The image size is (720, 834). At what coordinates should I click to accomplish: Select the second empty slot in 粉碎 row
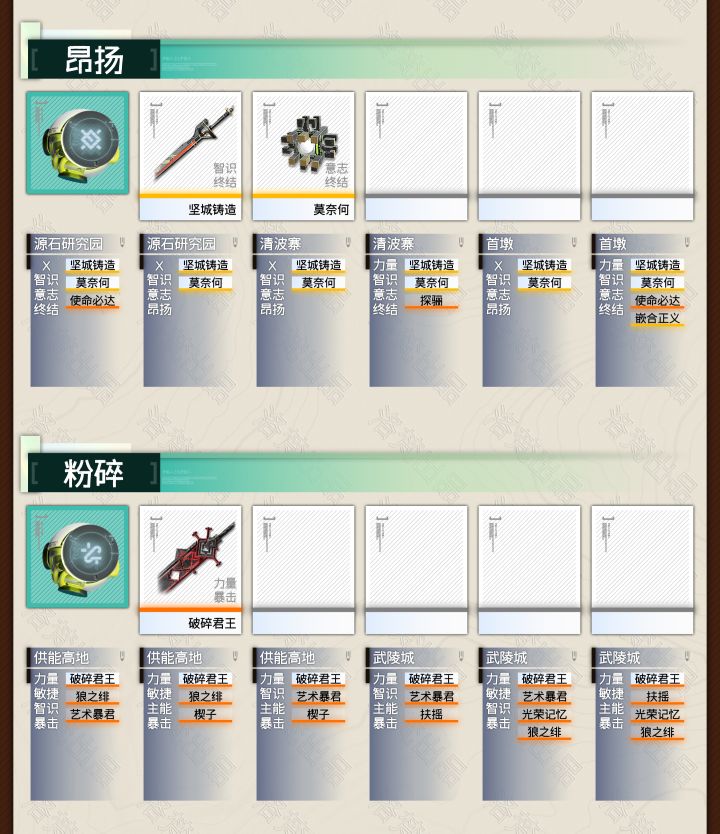416,570
